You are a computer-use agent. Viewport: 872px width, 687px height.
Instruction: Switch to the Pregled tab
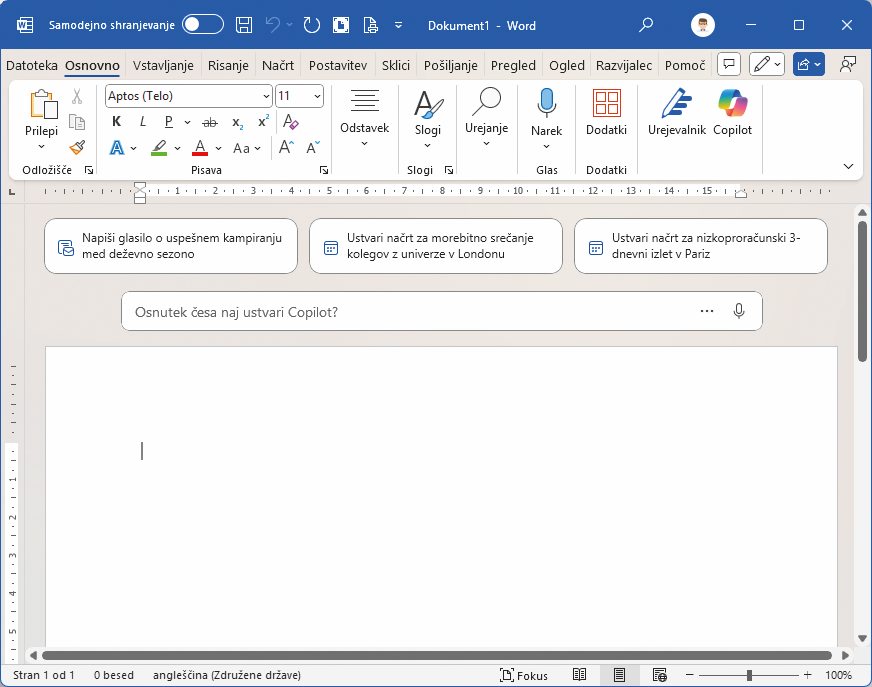pyautogui.click(x=513, y=65)
